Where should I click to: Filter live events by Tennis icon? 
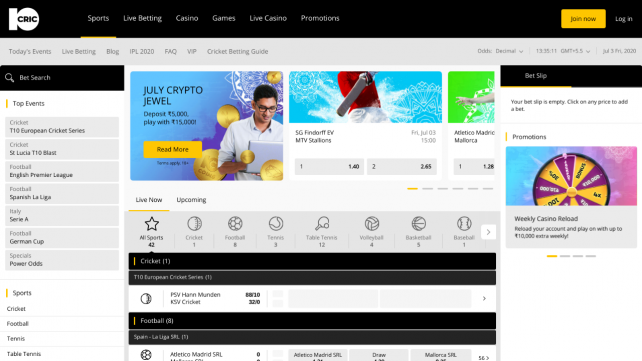tap(276, 224)
